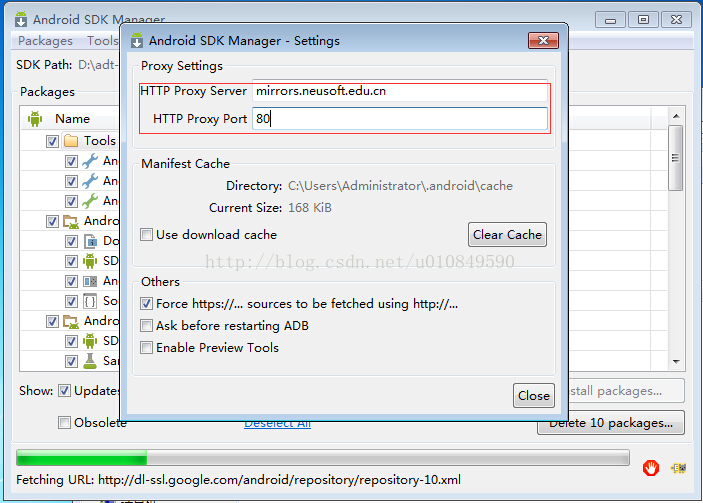Image resolution: width=703 pixels, height=503 pixels.
Task: Enable Ask before restarting ADB
Action: click(146, 325)
